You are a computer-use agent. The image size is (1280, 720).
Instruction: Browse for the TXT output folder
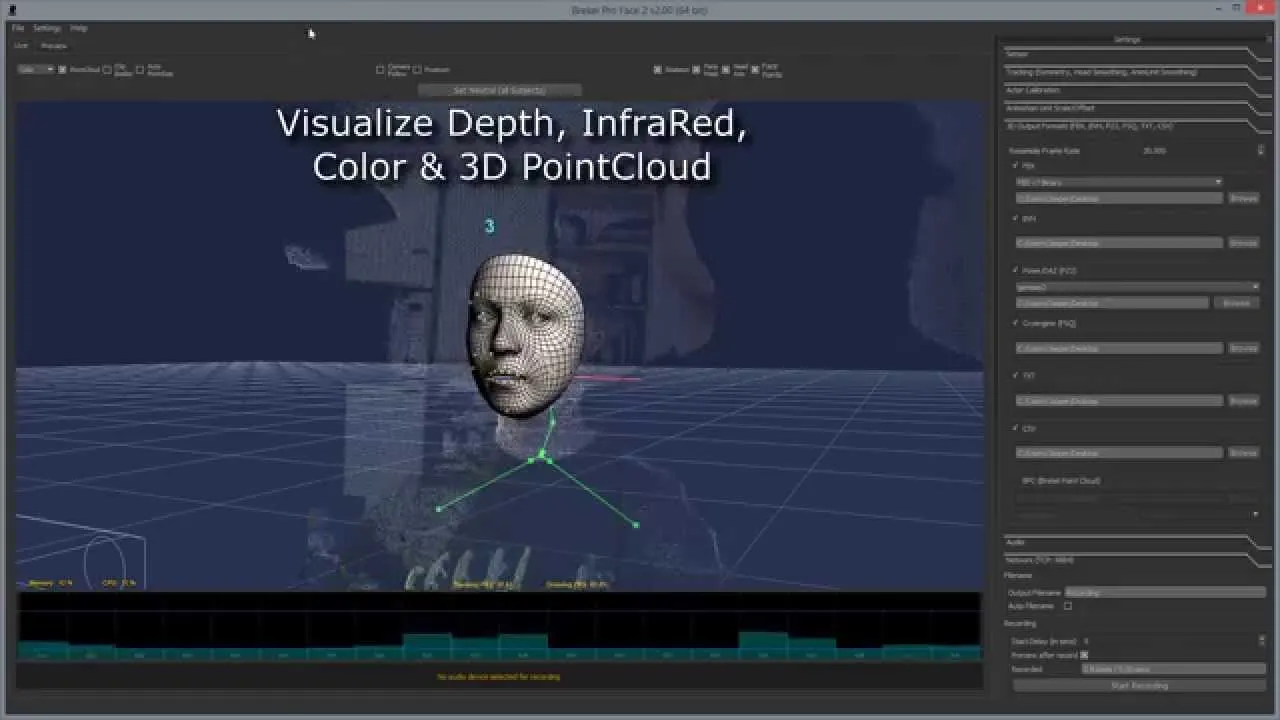point(1243,400)
